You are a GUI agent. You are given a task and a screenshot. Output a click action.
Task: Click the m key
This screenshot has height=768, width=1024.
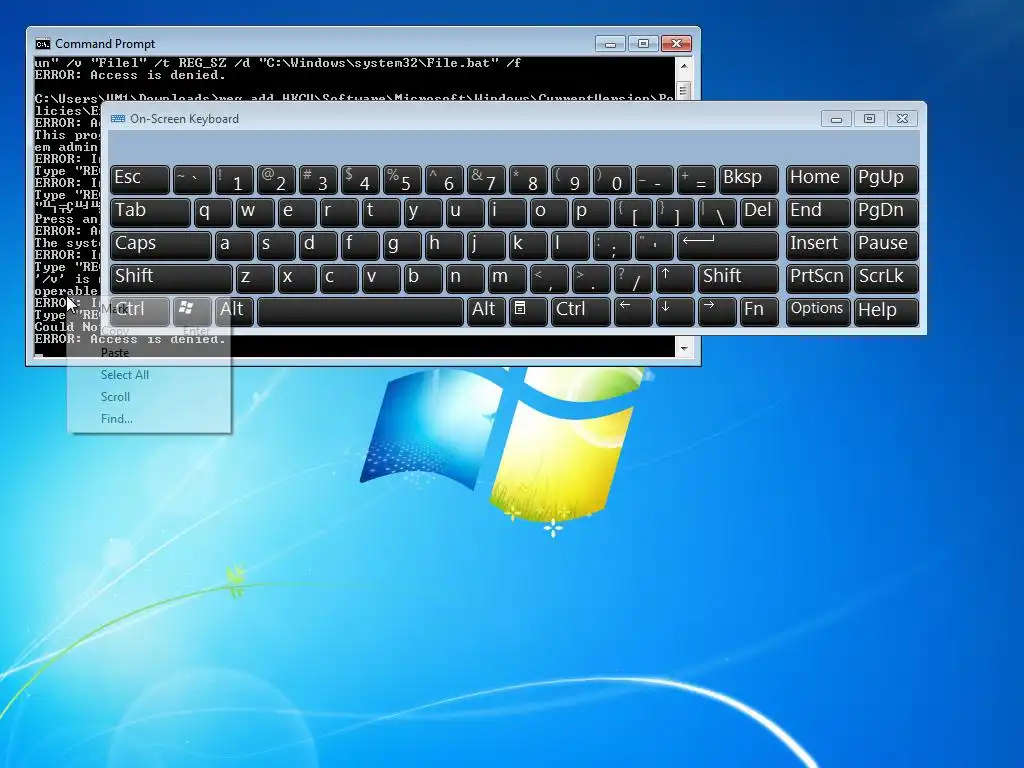tap(507, 278)
